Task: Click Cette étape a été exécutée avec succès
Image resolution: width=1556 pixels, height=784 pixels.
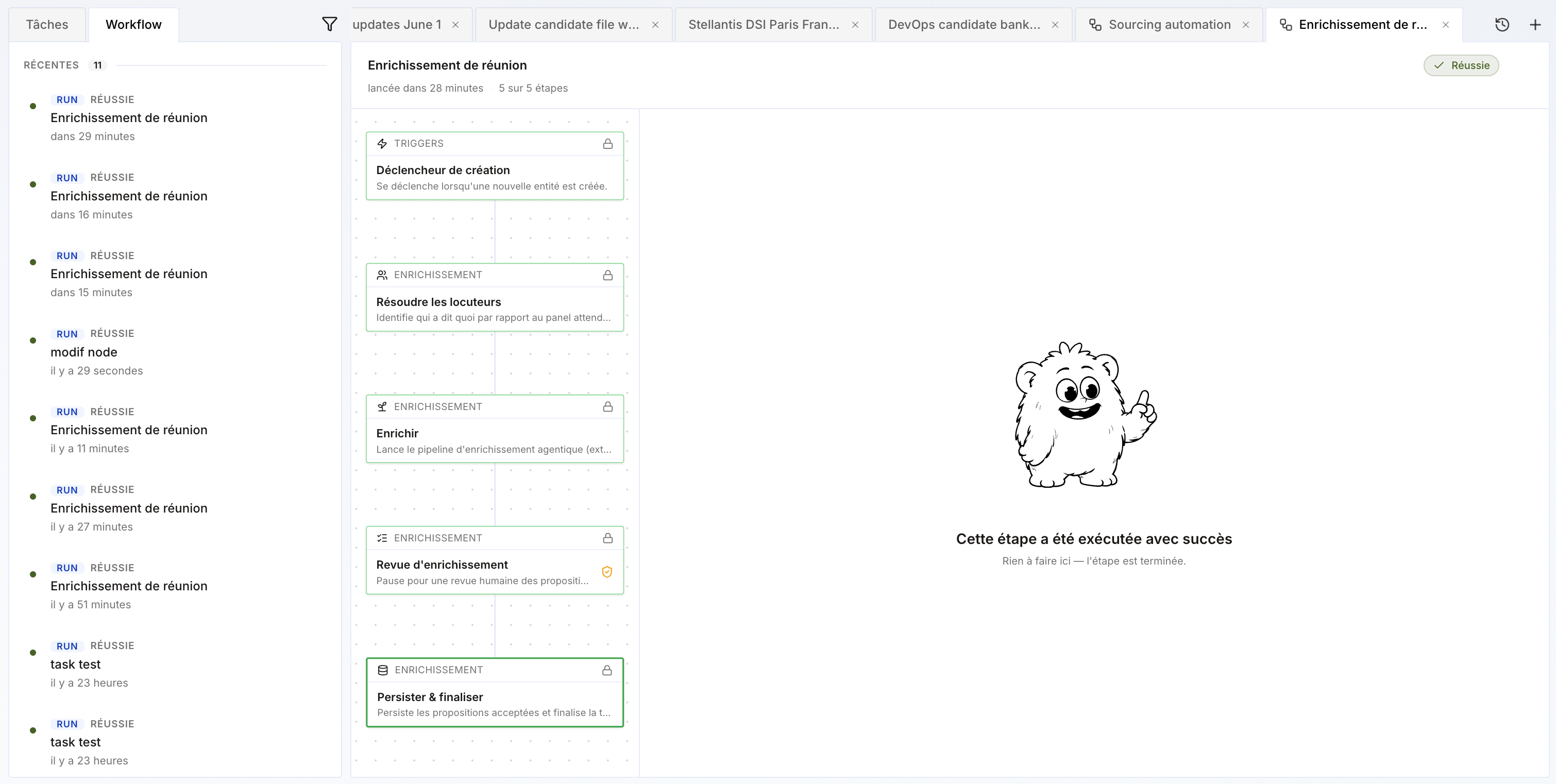Action: coord(1094,539)
